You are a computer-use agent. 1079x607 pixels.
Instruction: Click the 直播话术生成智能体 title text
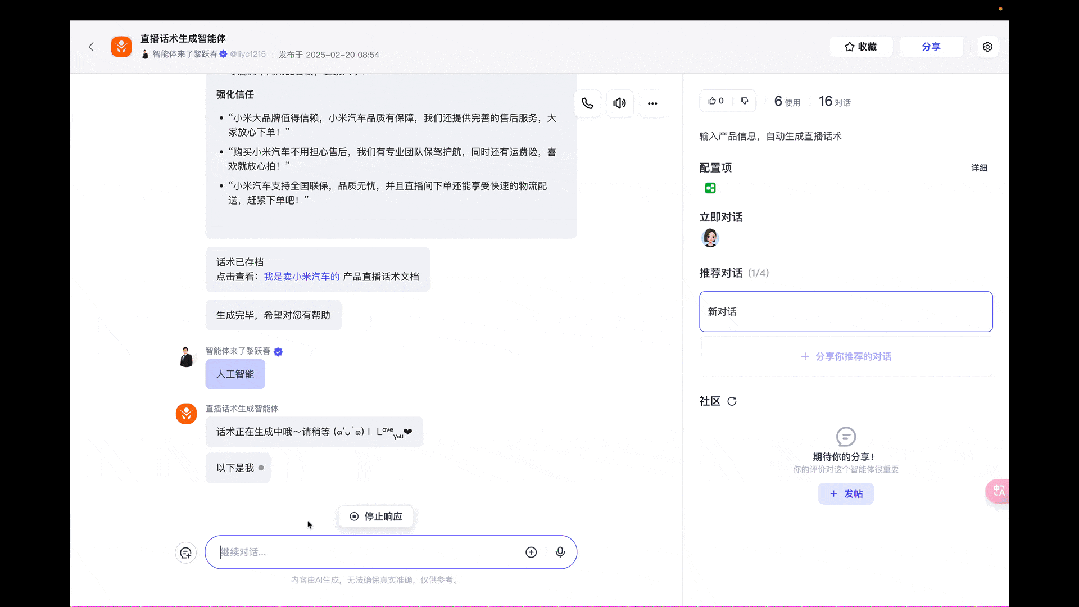182,39
